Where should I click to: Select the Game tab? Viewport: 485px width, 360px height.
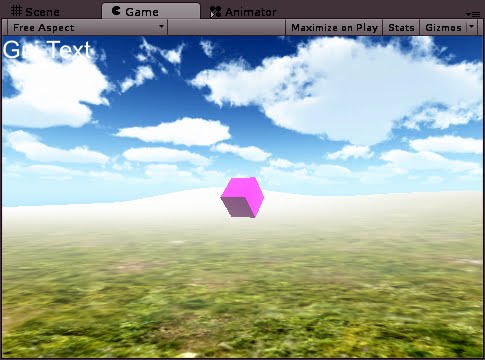[151, 11]
